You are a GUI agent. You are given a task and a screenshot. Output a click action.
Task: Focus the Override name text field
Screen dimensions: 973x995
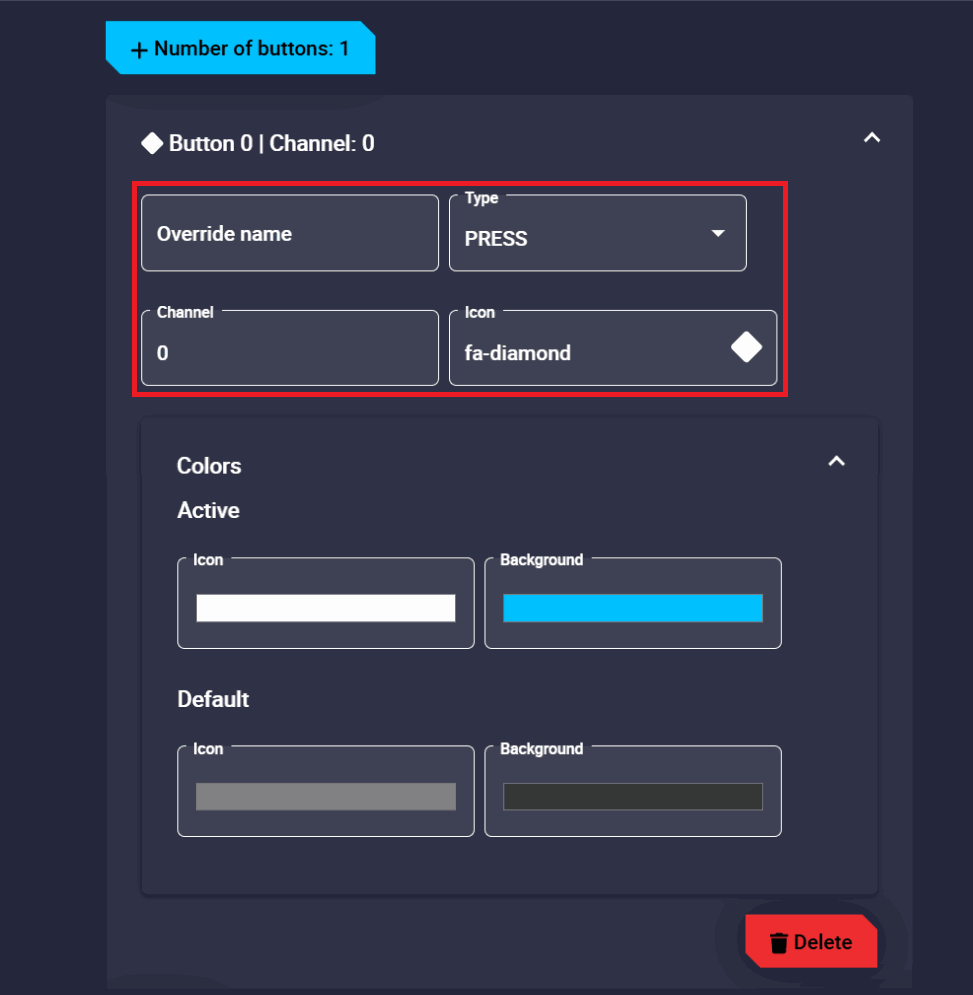[289, 234]
